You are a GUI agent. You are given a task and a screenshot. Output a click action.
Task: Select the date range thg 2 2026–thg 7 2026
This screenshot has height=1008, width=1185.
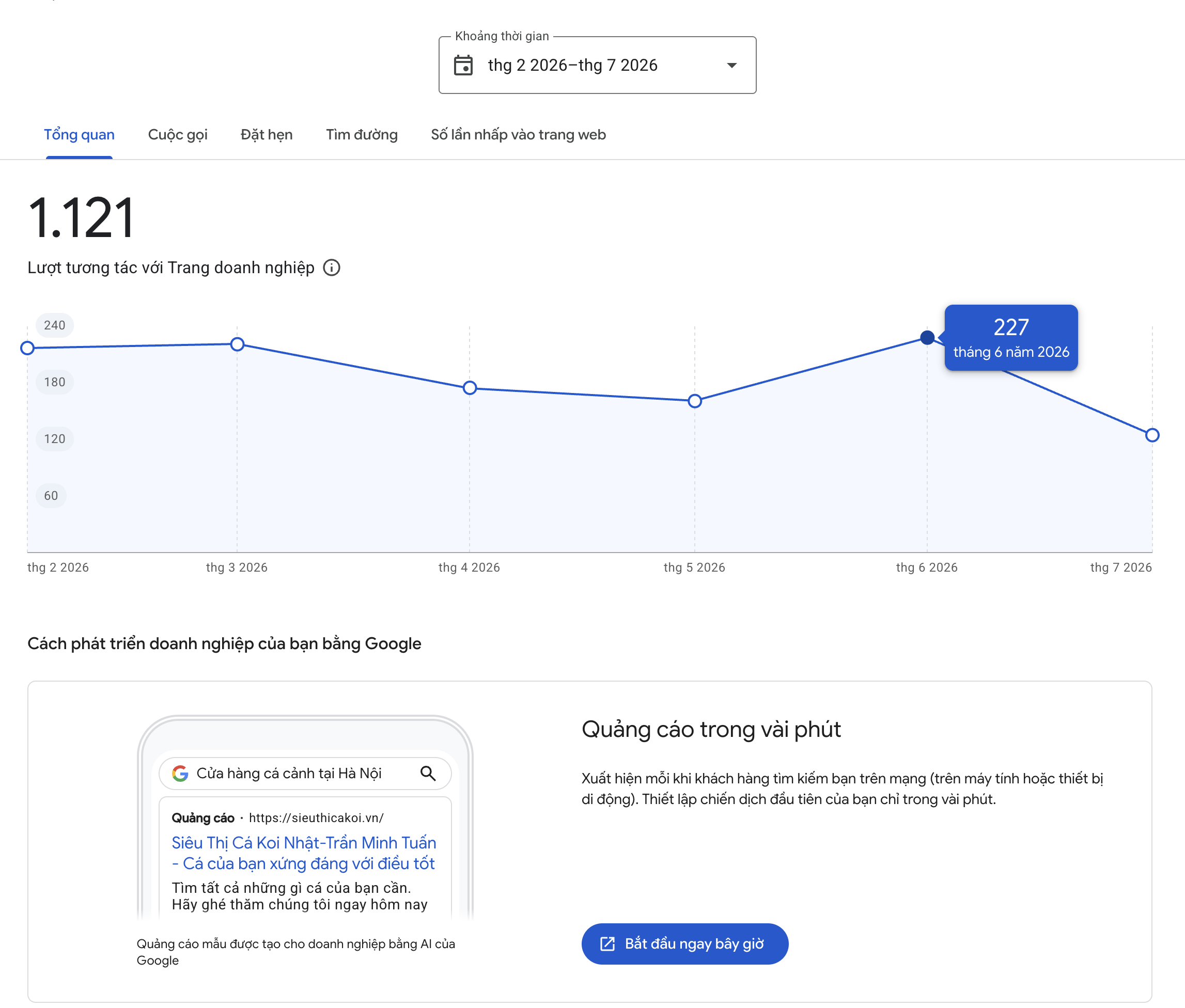coord(597,65)
